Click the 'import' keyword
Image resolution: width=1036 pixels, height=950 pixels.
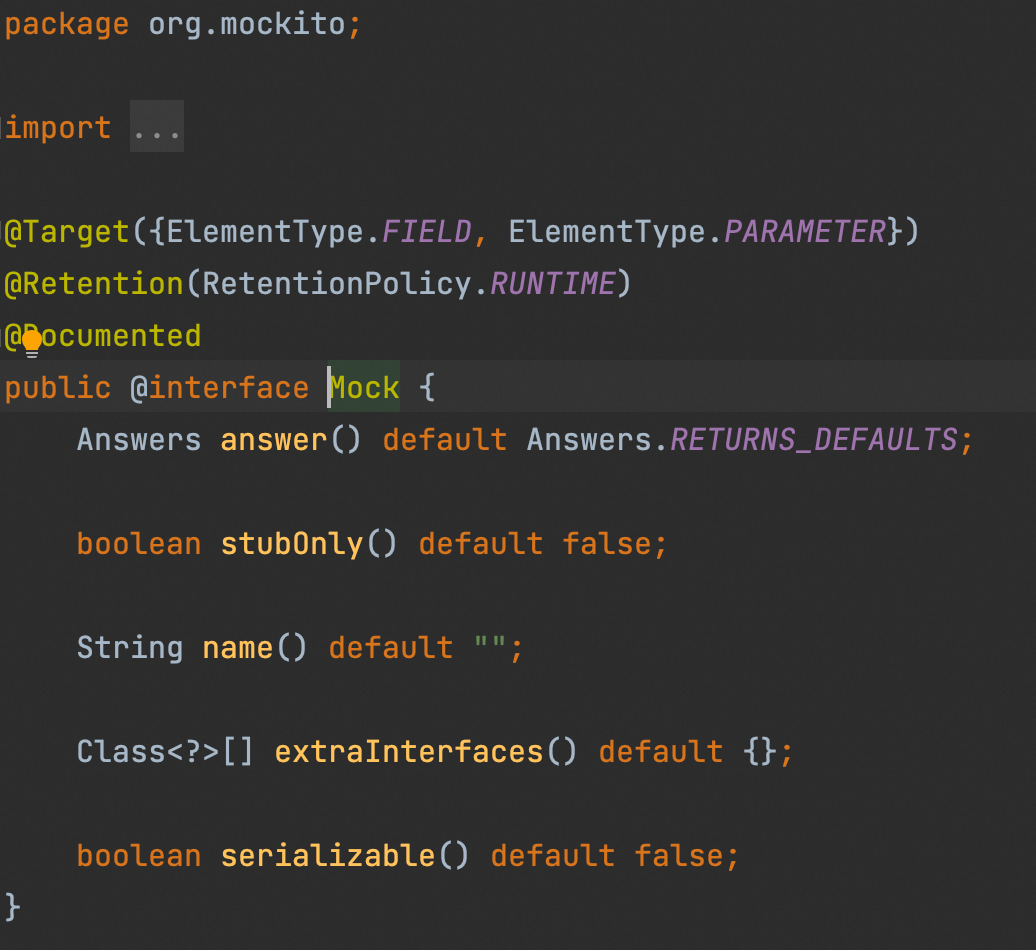click(x=57, y=128)
